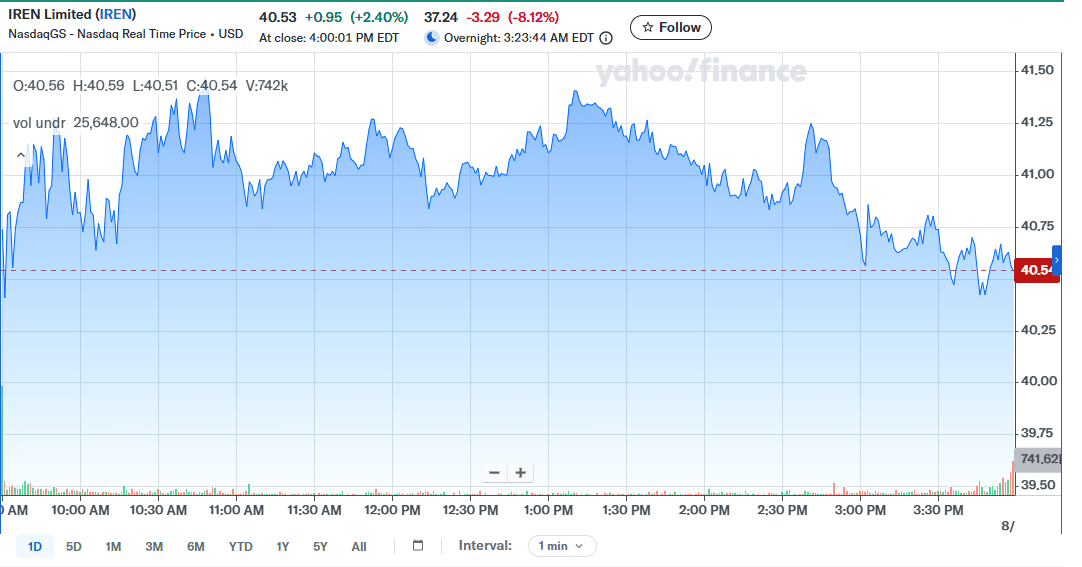Click the overnight moon icon
Image resolution: width=1082 pixels, height=567 pixels.
click(x=431, y=37)
